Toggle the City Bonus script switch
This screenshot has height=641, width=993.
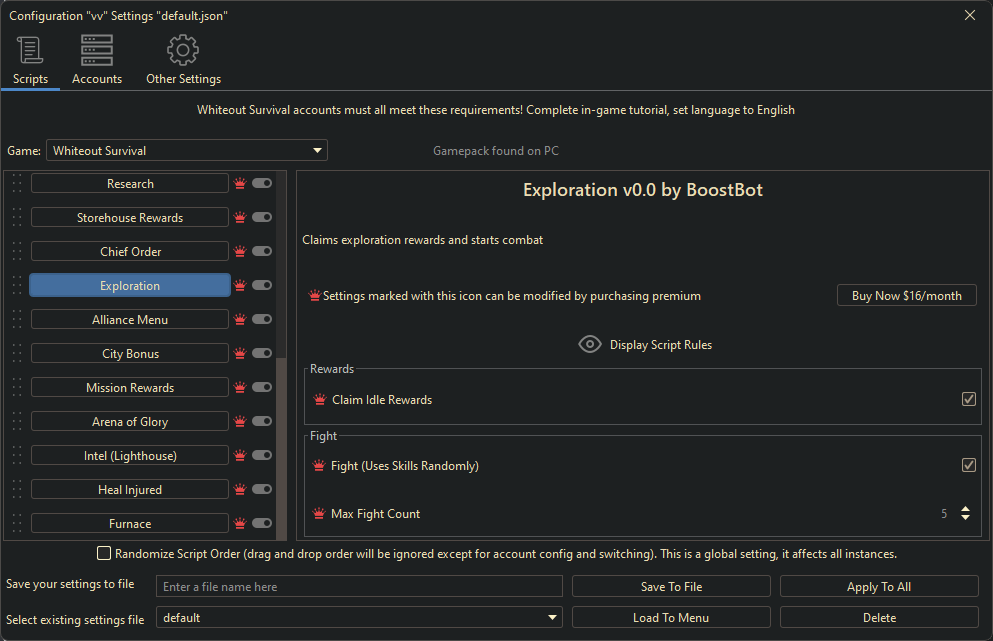tap(262, 353)
